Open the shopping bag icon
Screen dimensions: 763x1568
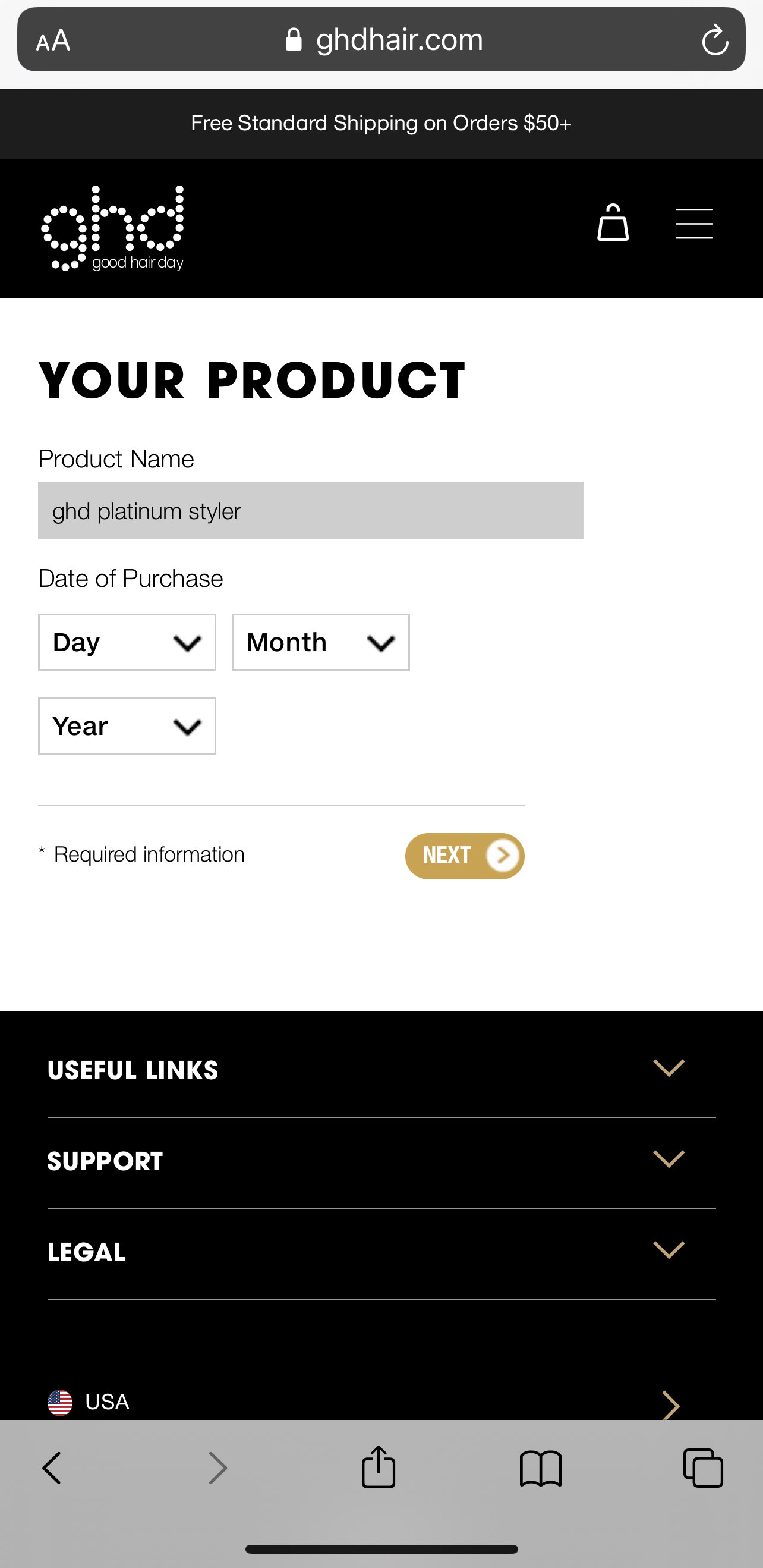coord(612,224)
